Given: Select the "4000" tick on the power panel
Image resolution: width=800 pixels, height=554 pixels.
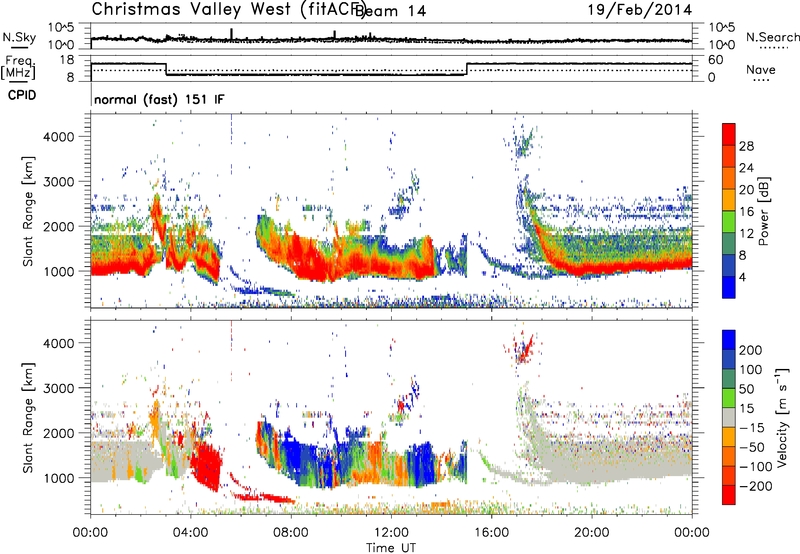Looking at the screenshot, I should tap(58, 137).
